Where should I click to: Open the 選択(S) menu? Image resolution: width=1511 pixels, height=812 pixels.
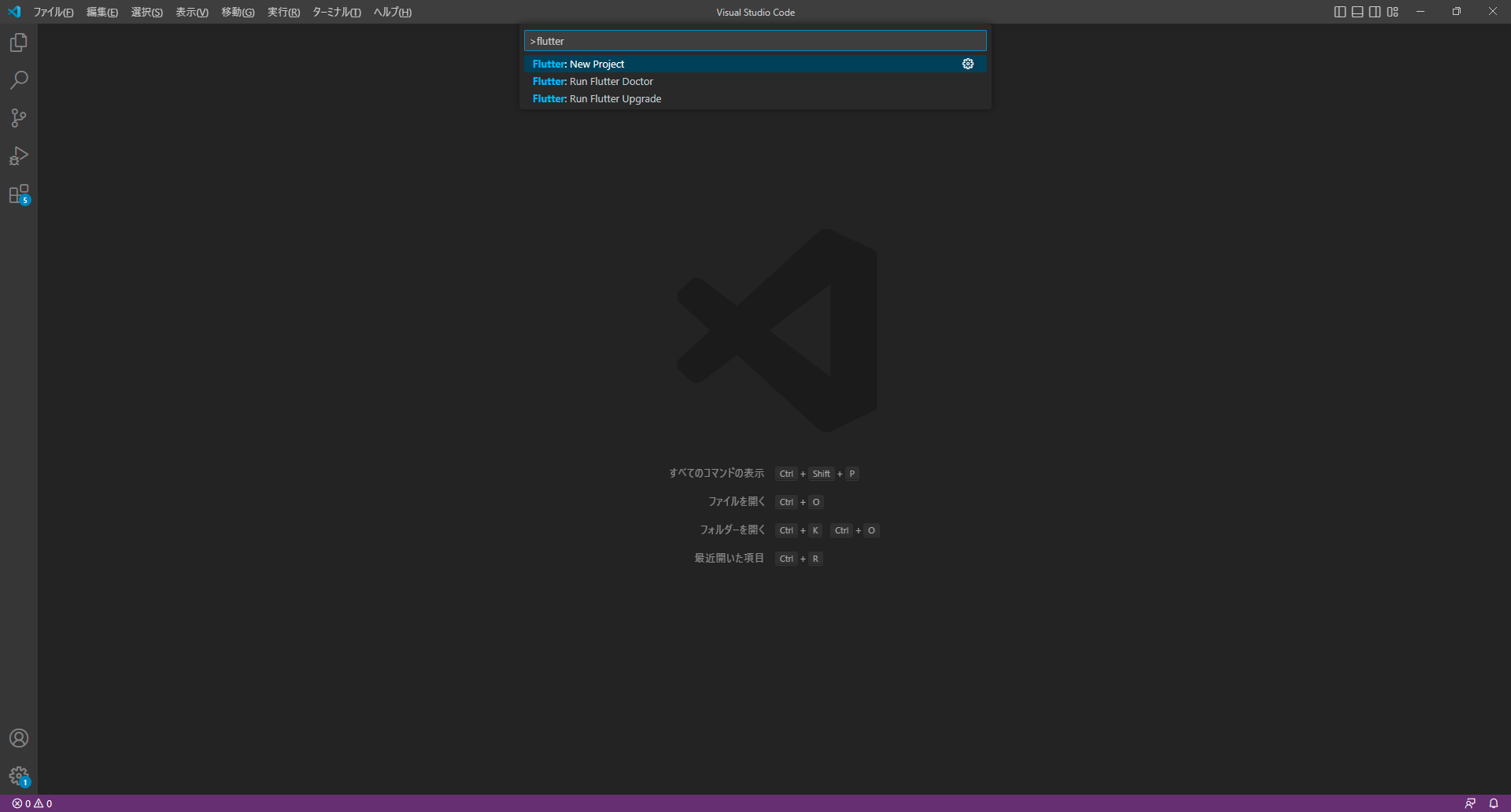point(147,12)
